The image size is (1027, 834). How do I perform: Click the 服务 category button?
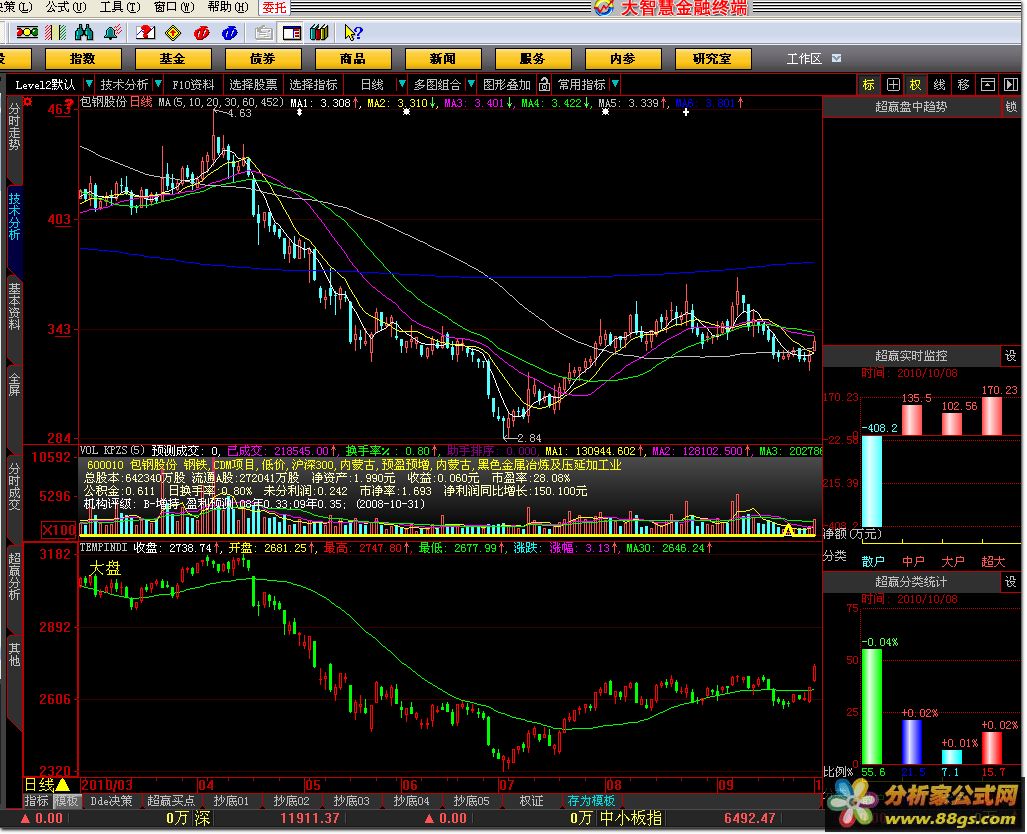tap(532, 59)
